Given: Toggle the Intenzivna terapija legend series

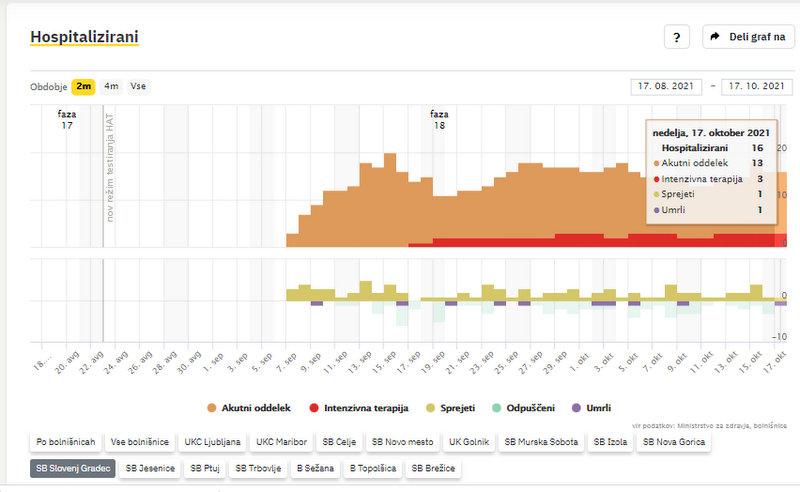Looking at the screenshot, I should 352,408.
